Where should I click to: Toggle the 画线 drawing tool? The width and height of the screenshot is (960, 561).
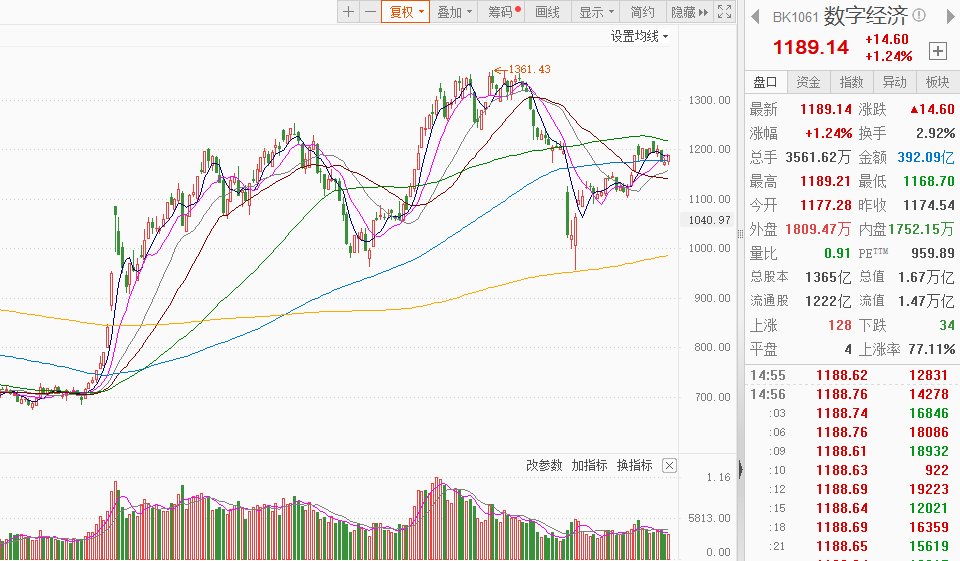[548, 12]
